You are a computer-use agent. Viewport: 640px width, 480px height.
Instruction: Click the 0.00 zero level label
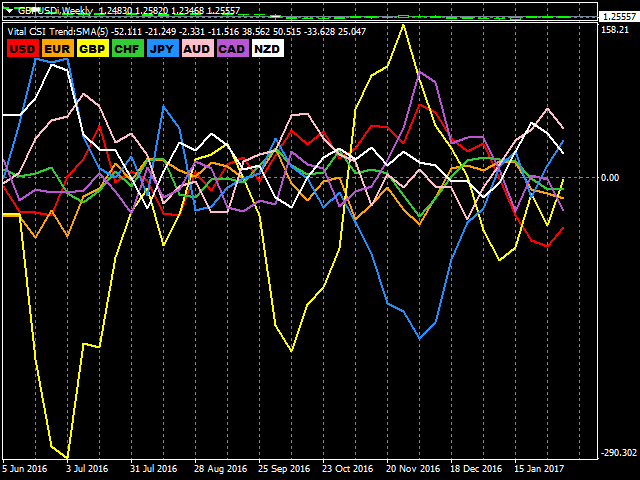tap(610, 178)
